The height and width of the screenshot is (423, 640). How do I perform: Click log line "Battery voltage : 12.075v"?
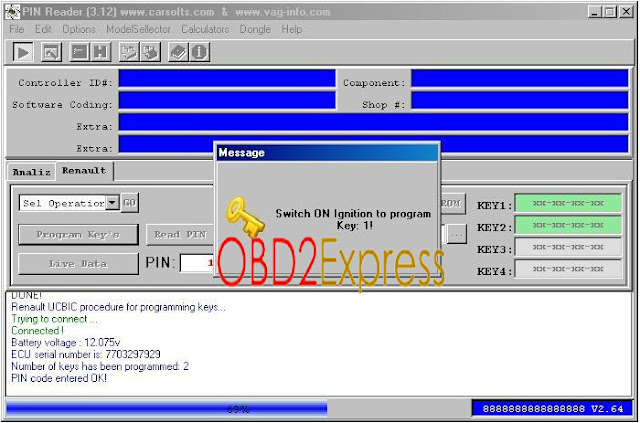point(66,343)
